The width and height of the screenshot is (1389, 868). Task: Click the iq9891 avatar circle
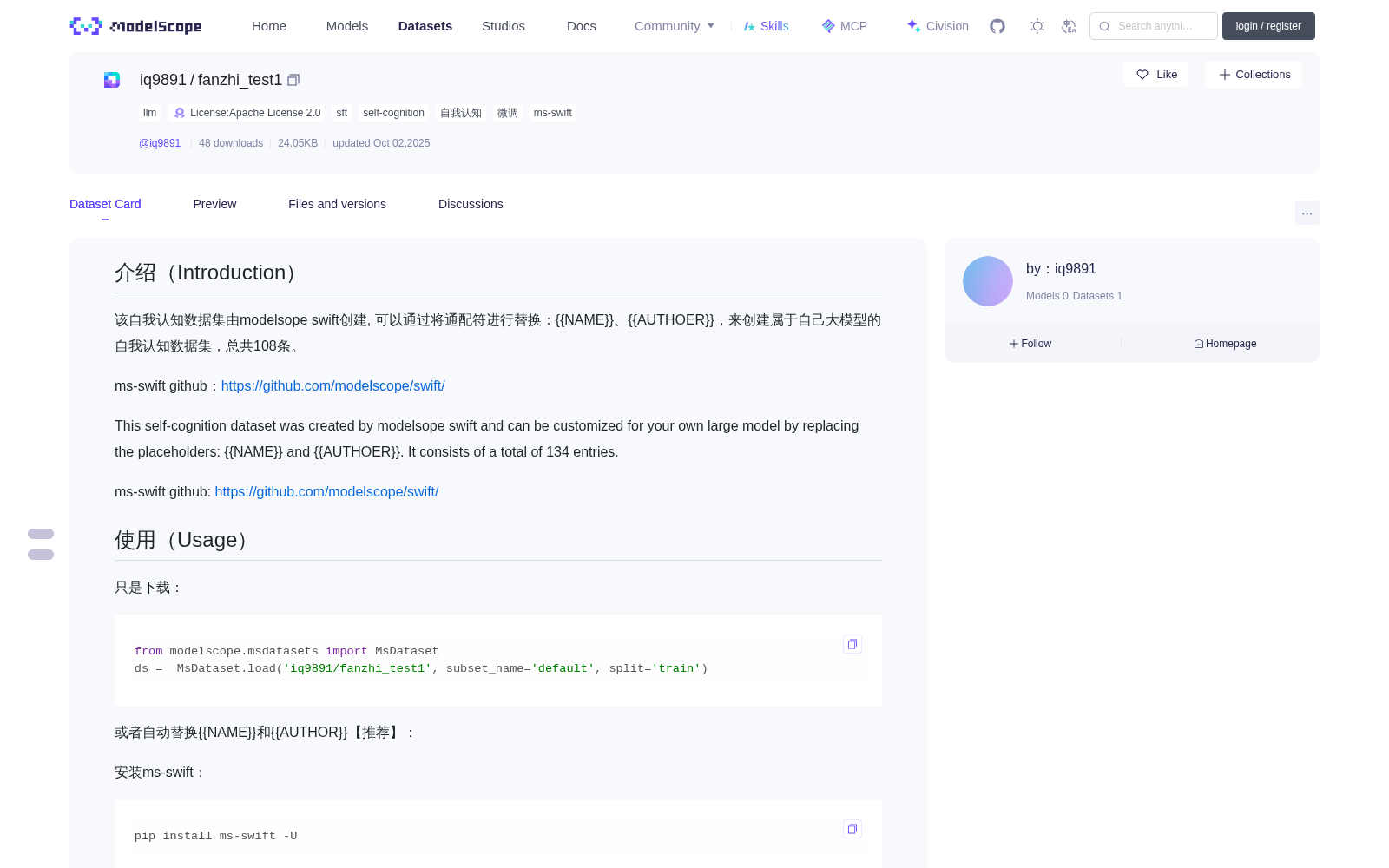(x=988, y=281)
